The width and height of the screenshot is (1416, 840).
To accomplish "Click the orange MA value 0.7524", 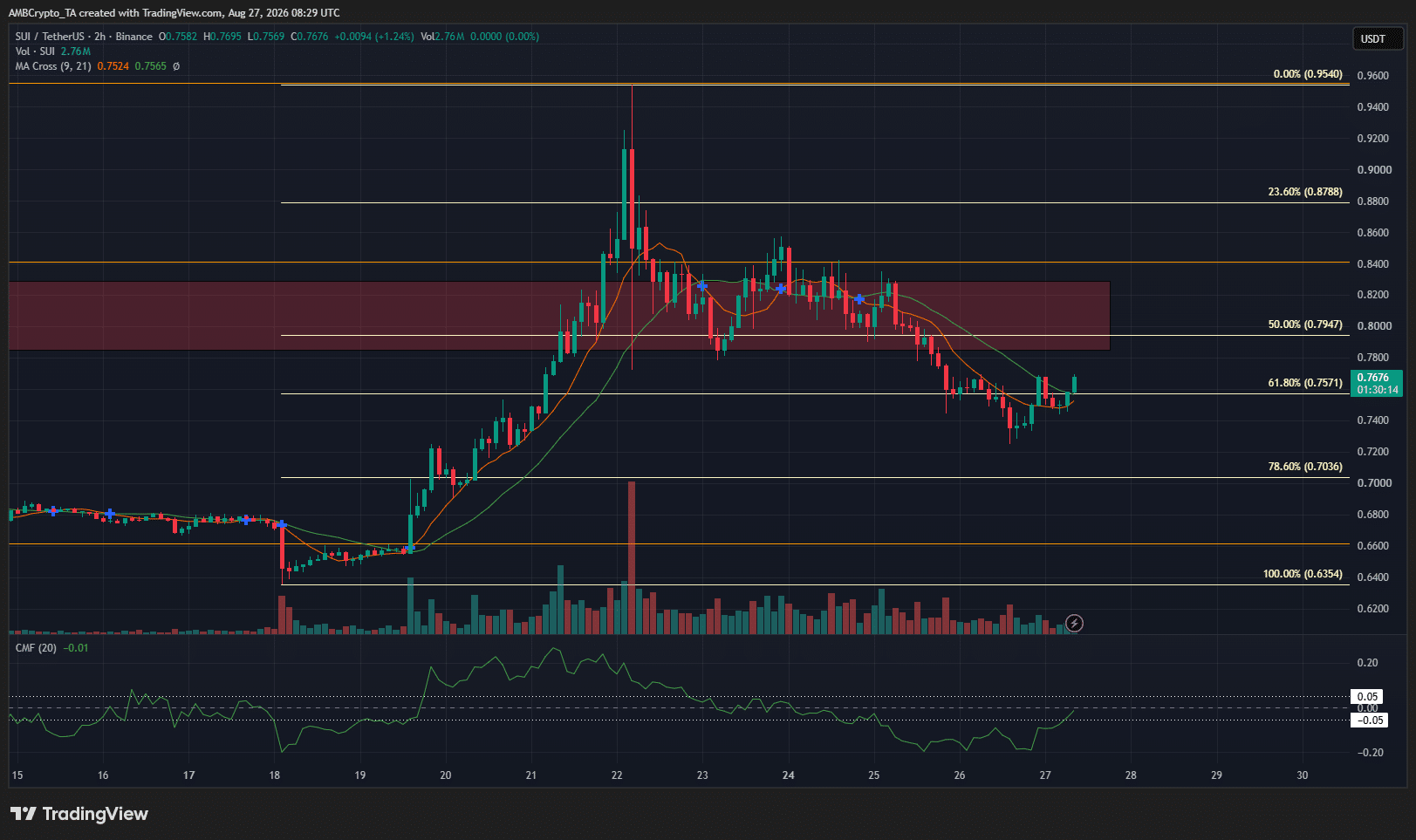I will coord(113,66).
